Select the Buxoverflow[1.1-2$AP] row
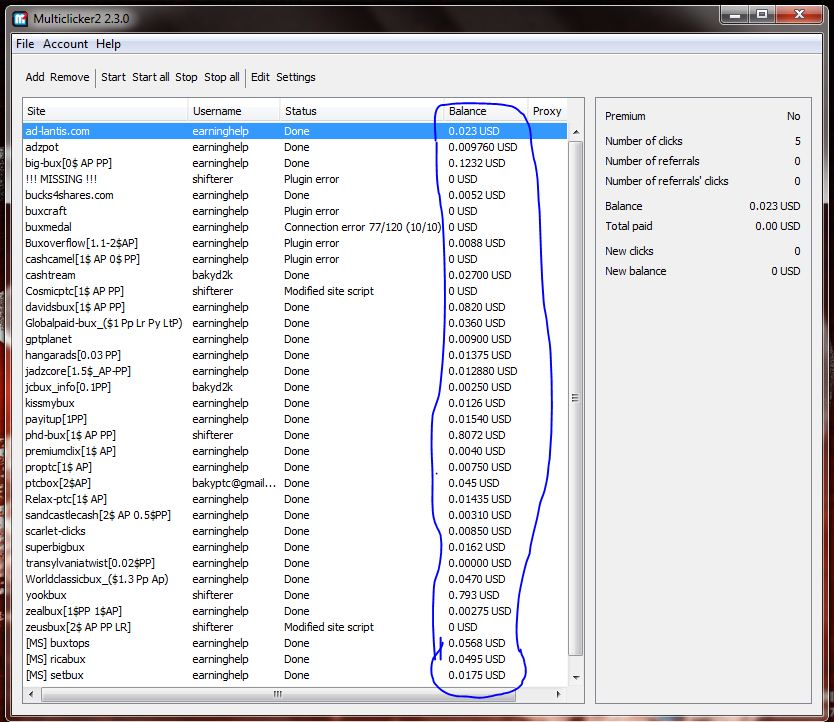The image size is (834, 722). pos(295,243)
